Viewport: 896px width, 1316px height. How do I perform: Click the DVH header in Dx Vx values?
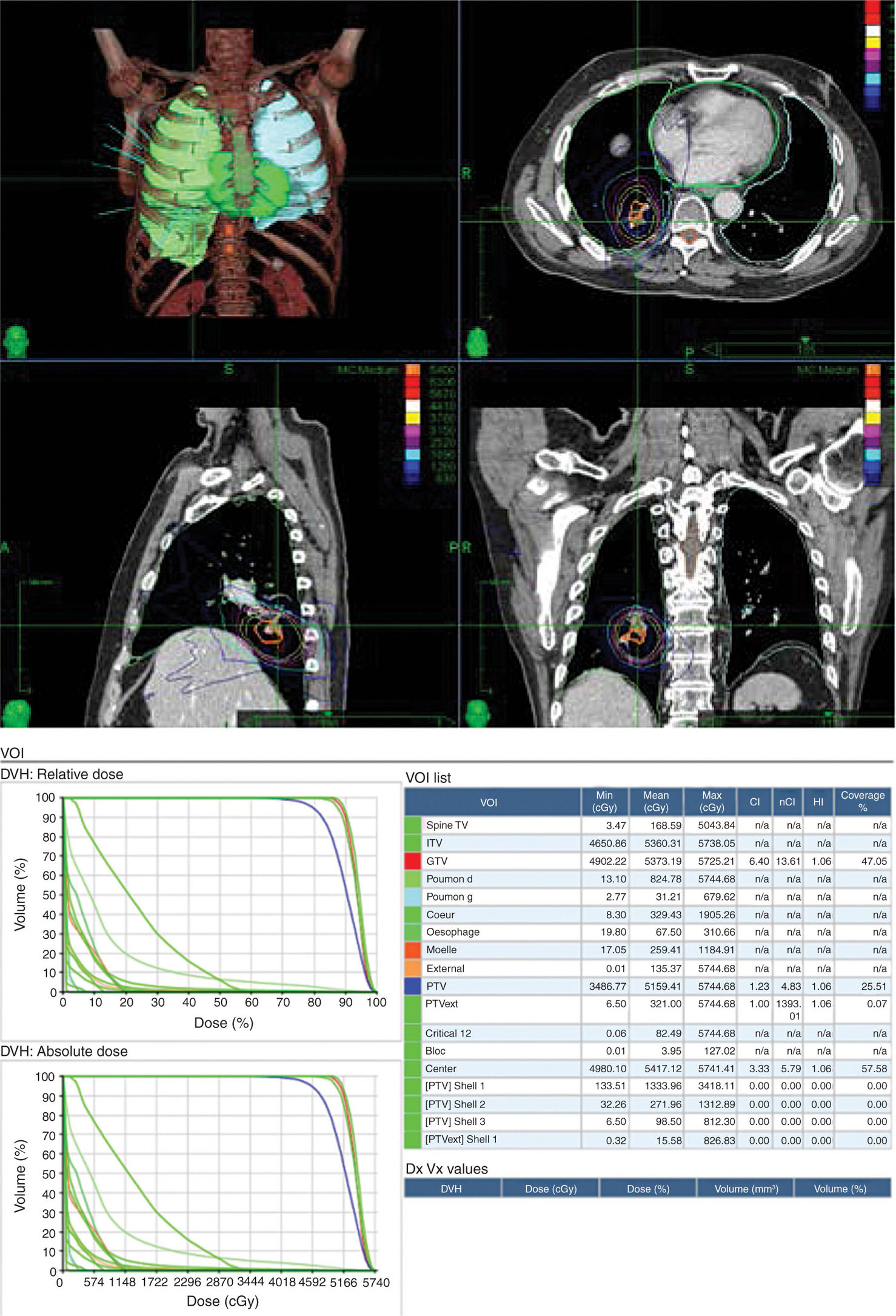452,1189
